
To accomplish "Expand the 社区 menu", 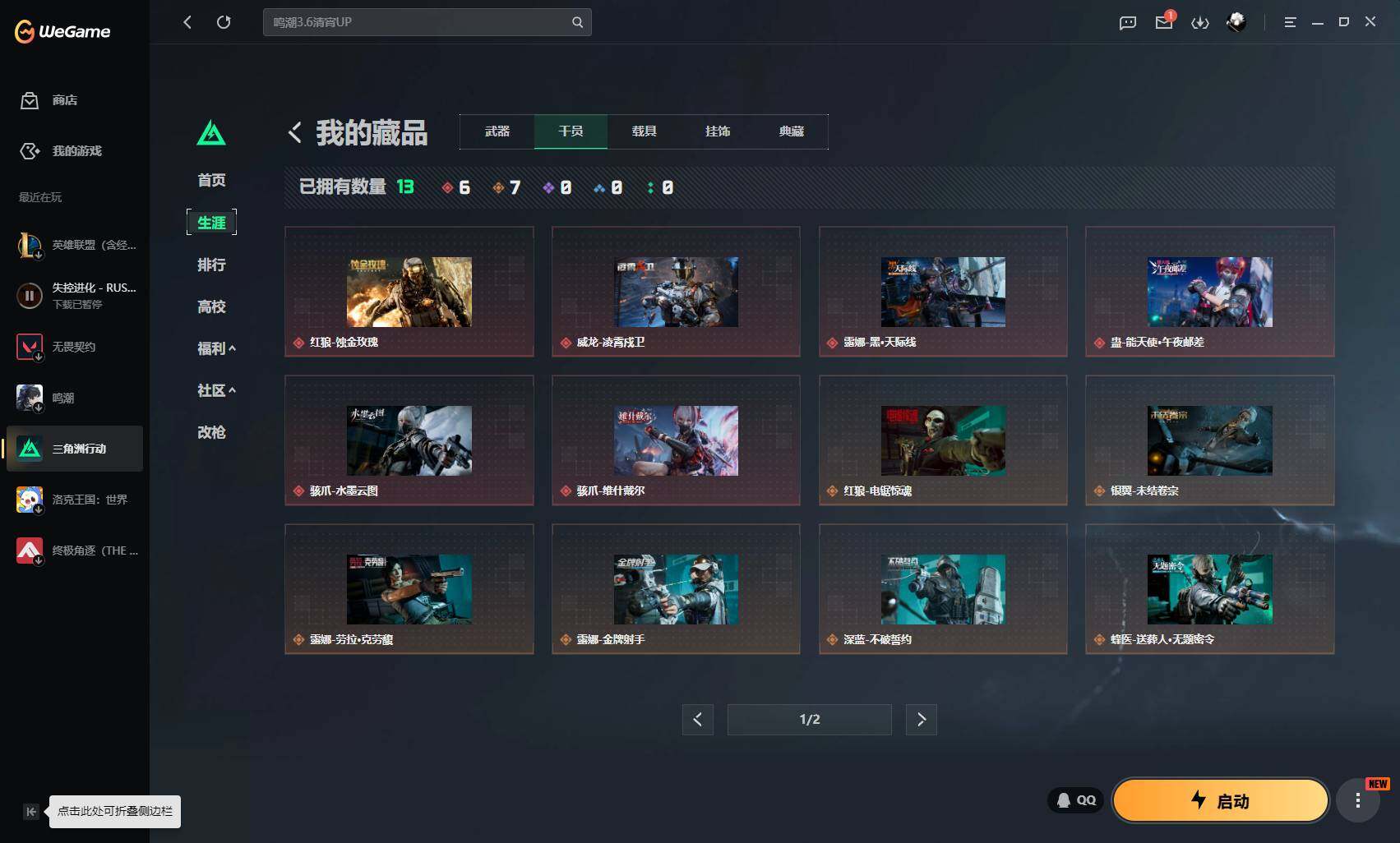I will point(216,390).
